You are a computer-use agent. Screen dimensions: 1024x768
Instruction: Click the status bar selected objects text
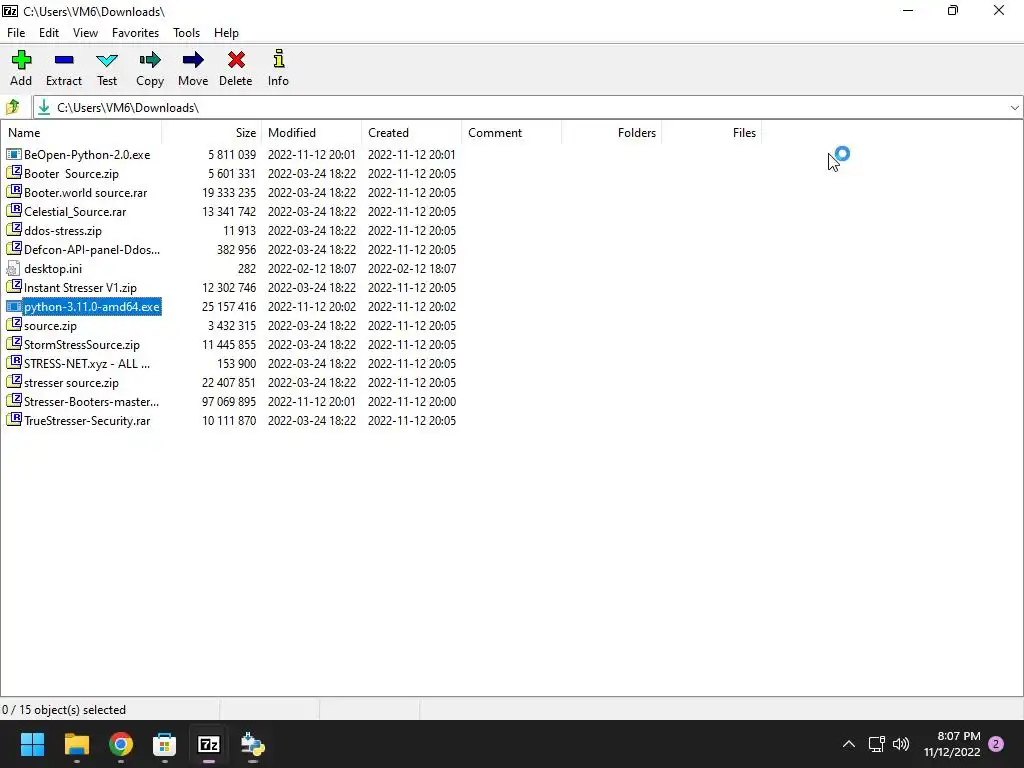coord(64,710)
